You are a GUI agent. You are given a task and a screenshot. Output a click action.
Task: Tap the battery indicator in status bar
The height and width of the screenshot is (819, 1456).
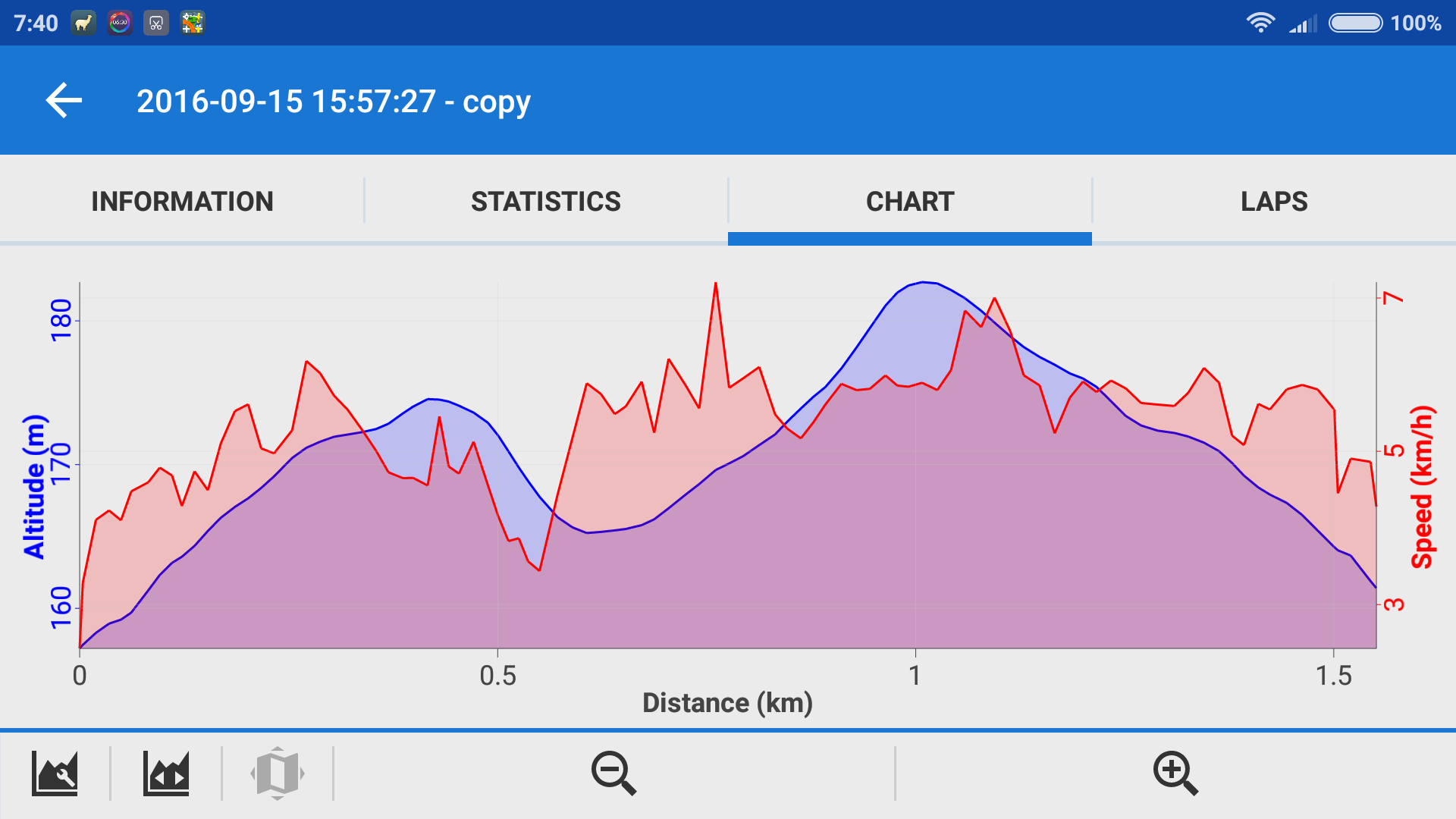(1356, 23)
